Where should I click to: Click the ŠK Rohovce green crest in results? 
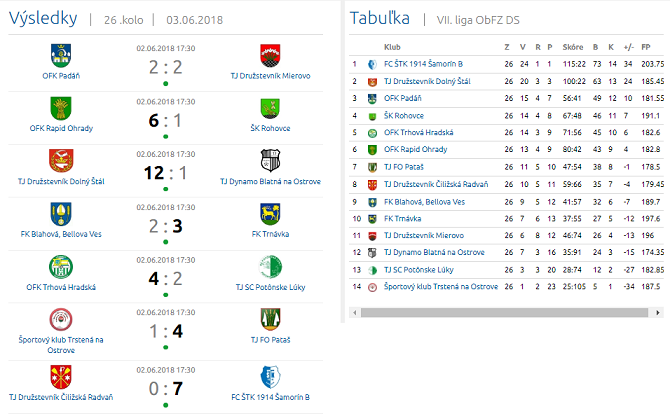click(270, 107)
